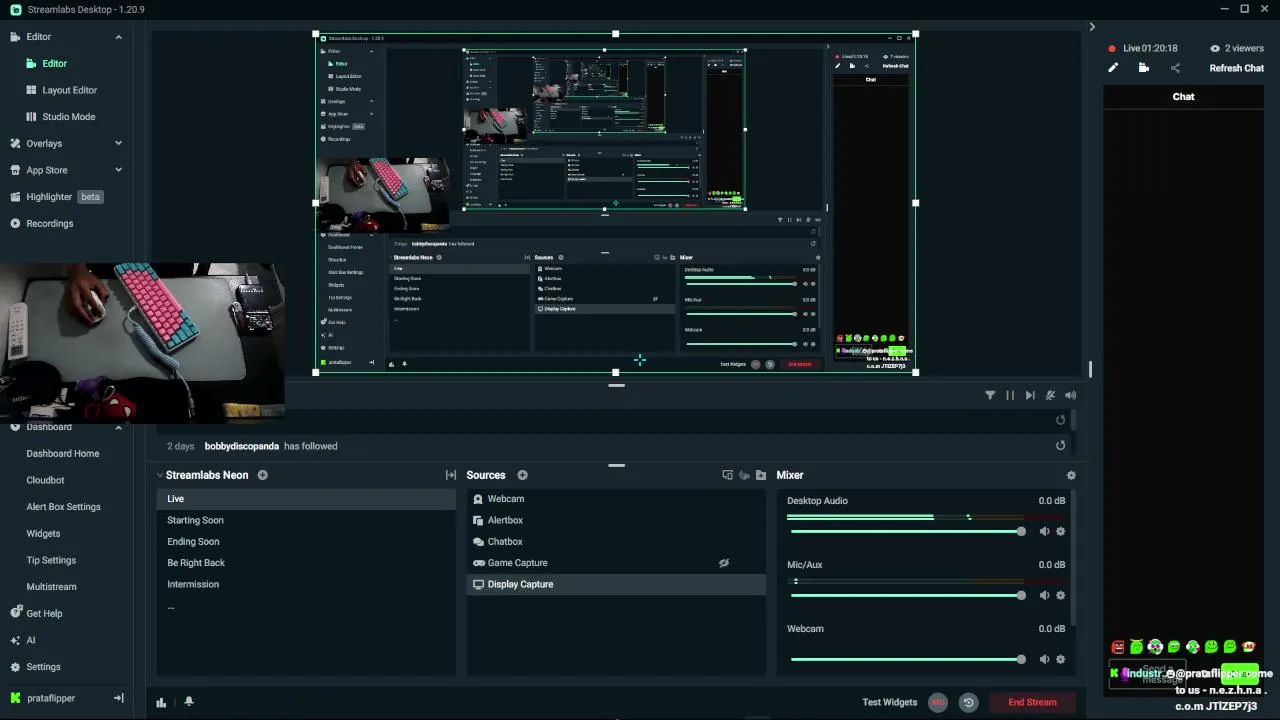Open Tip Settings in sidebar

click(x=51, y=560)
